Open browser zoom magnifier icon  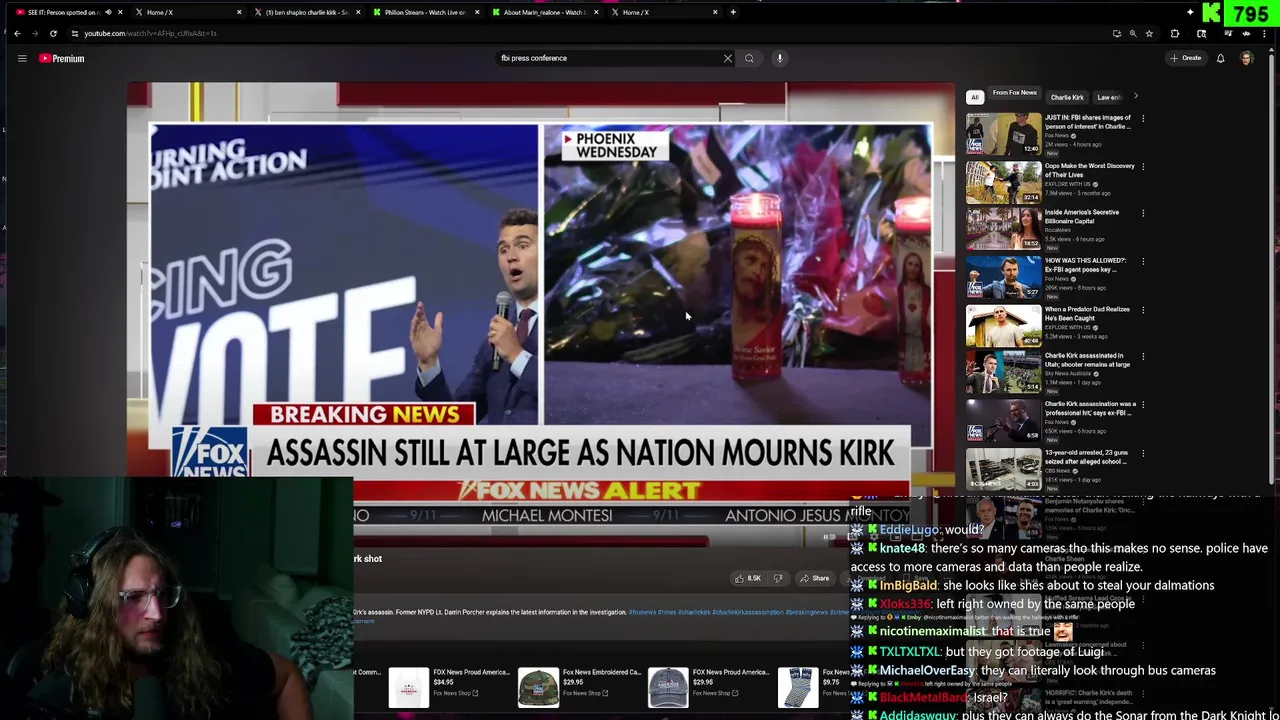(x=1133, y=33)
